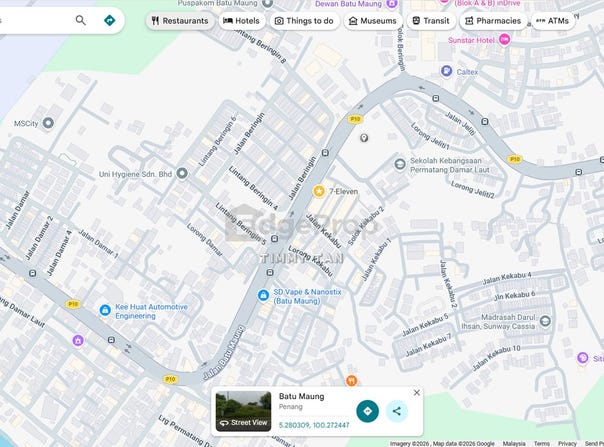Share the Batu Maung location

click(397, 411)
